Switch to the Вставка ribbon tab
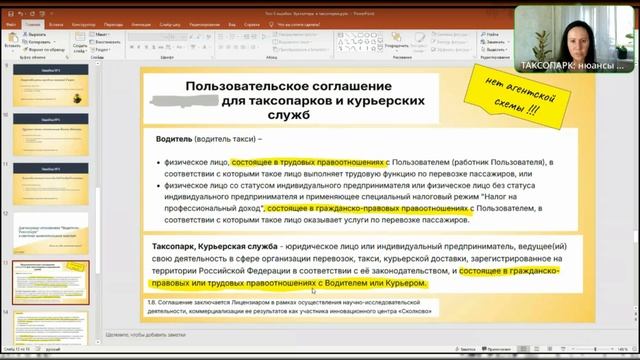The width and height of the screenshot is (640, 360). (56, 25)
